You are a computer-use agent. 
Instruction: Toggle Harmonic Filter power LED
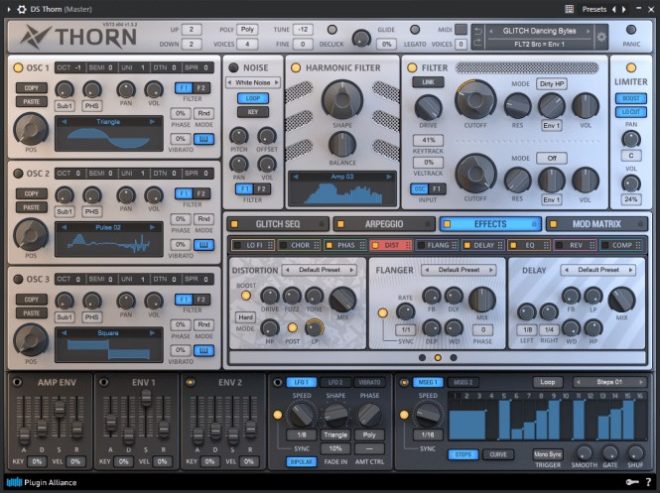(x=296, y=68)
